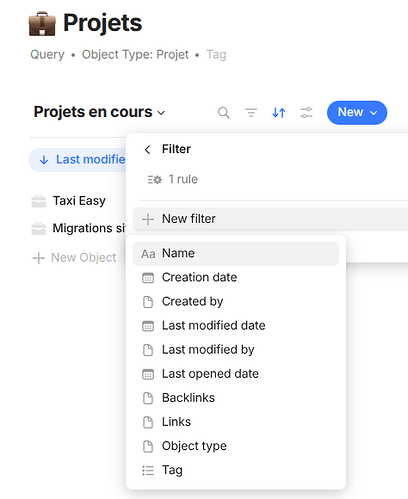Image resolution: width=408 pixels, height=499 pixels.
Task: Select Object type filter property
Action: tap(236, 446)
